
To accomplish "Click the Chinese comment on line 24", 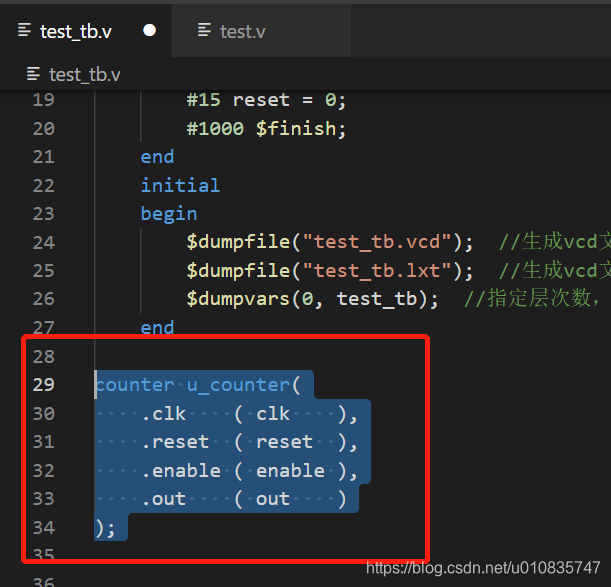I will point(555,242).
